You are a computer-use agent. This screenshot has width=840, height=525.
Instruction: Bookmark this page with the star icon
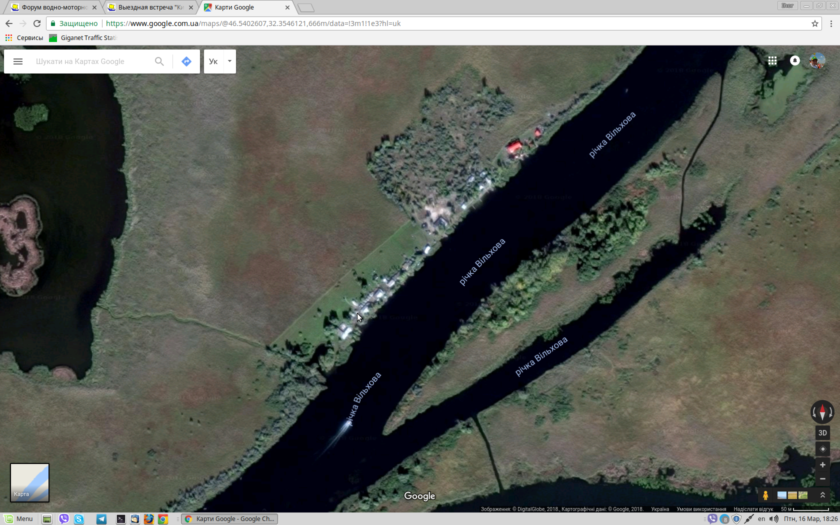pyautogui.click(x=815, y=23)
